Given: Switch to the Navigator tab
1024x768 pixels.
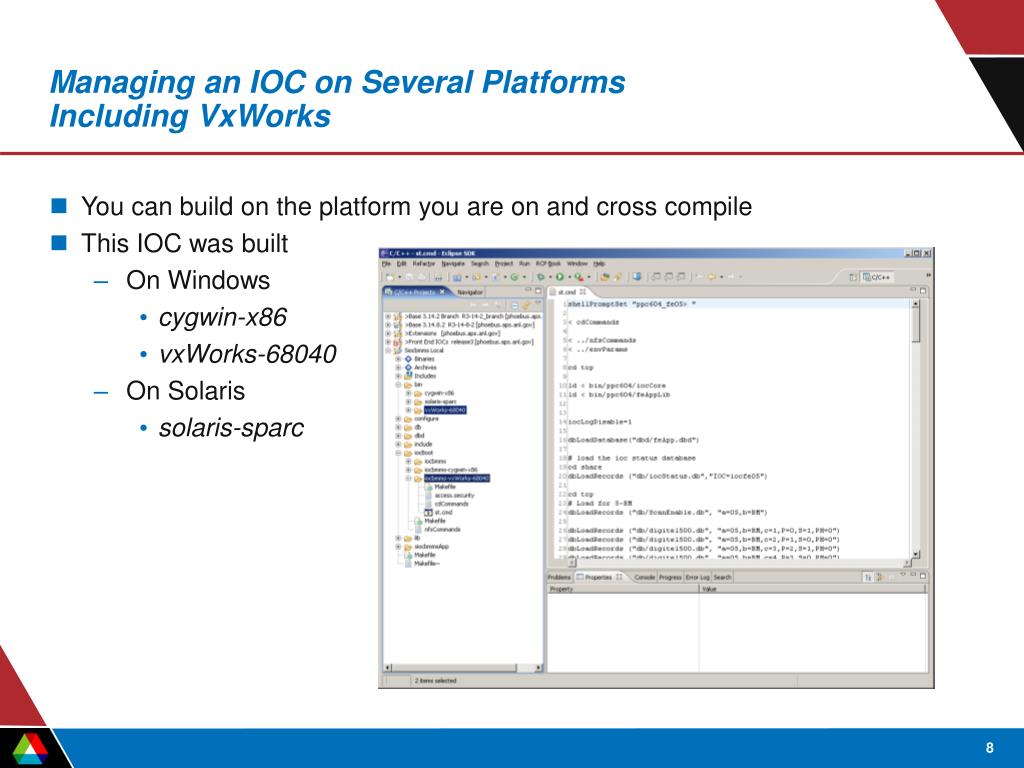Looking at the screenshot, I should coord(470,292).
